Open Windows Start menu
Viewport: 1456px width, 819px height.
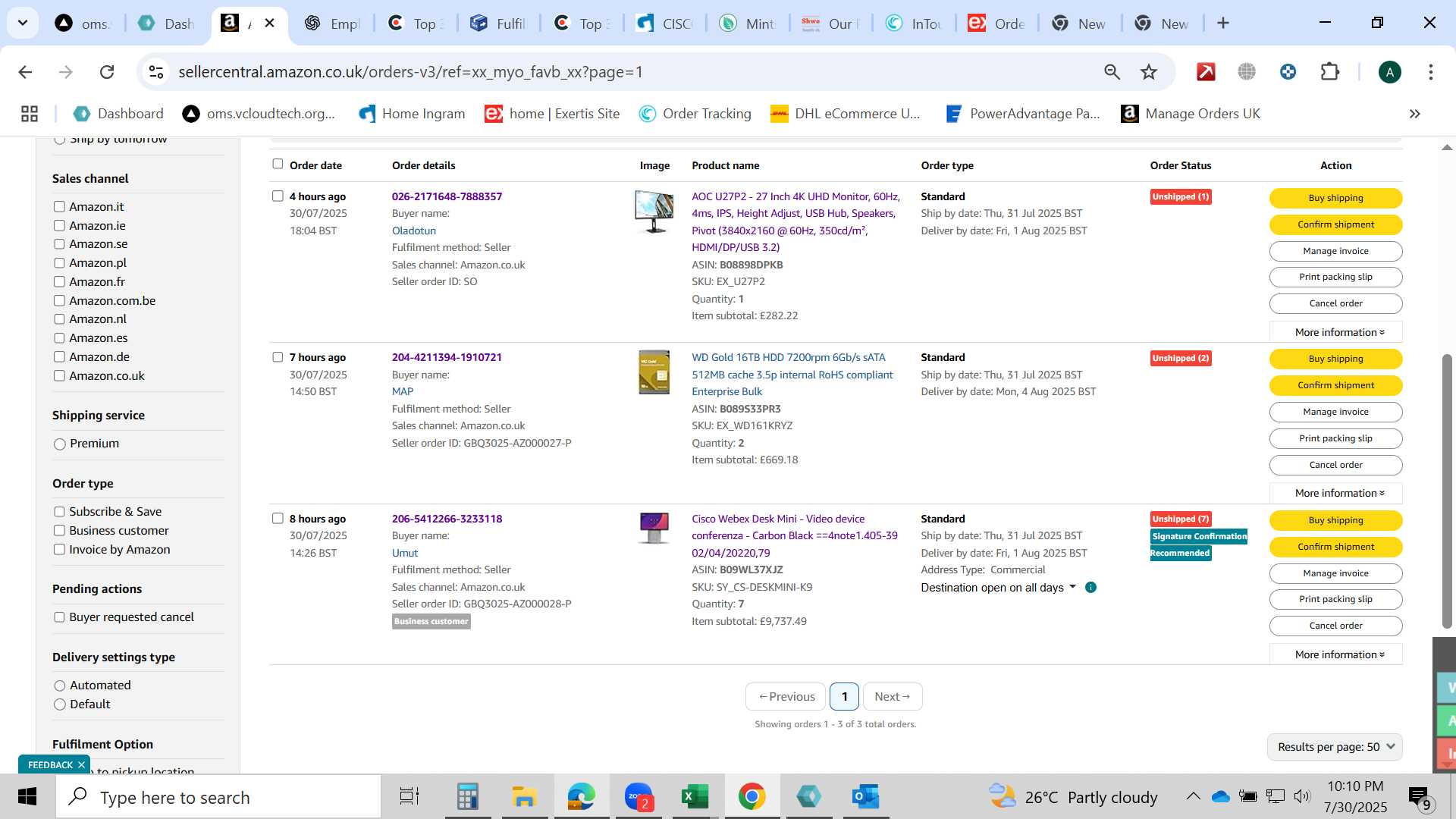coord(27,797)
